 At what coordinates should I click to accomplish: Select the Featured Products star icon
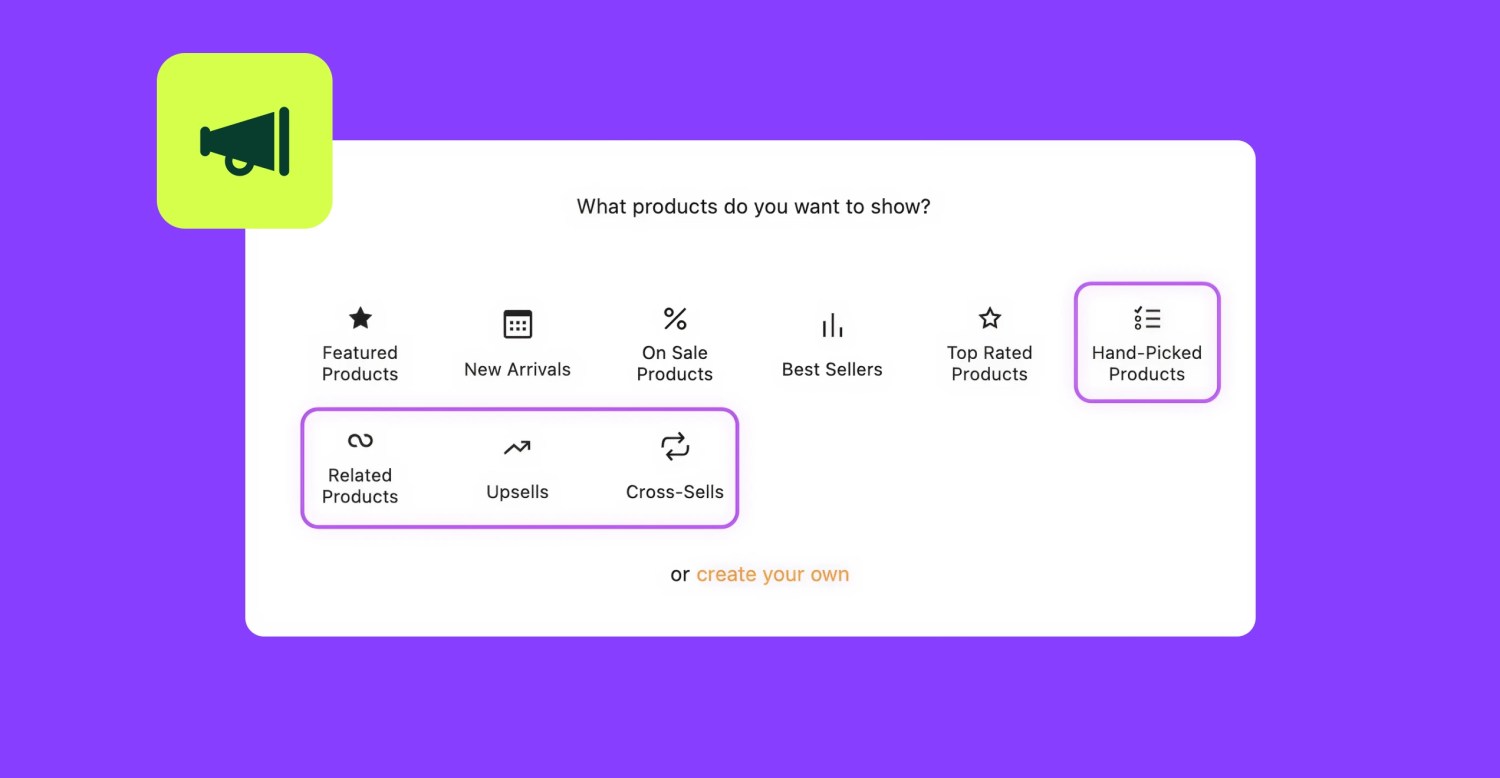(x=359, y=317)
